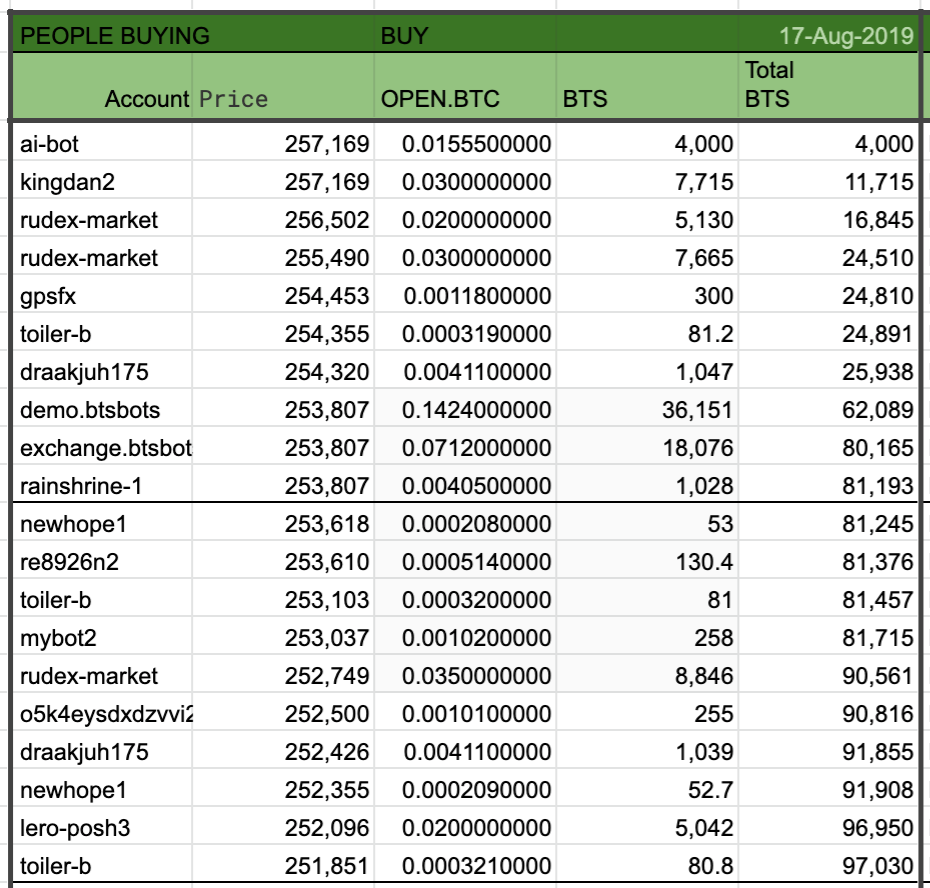The width and height of the screenshot is (930, 888).
Task: Click rudex-market cell priced 252,749
Action: click(x=103, y=675)
